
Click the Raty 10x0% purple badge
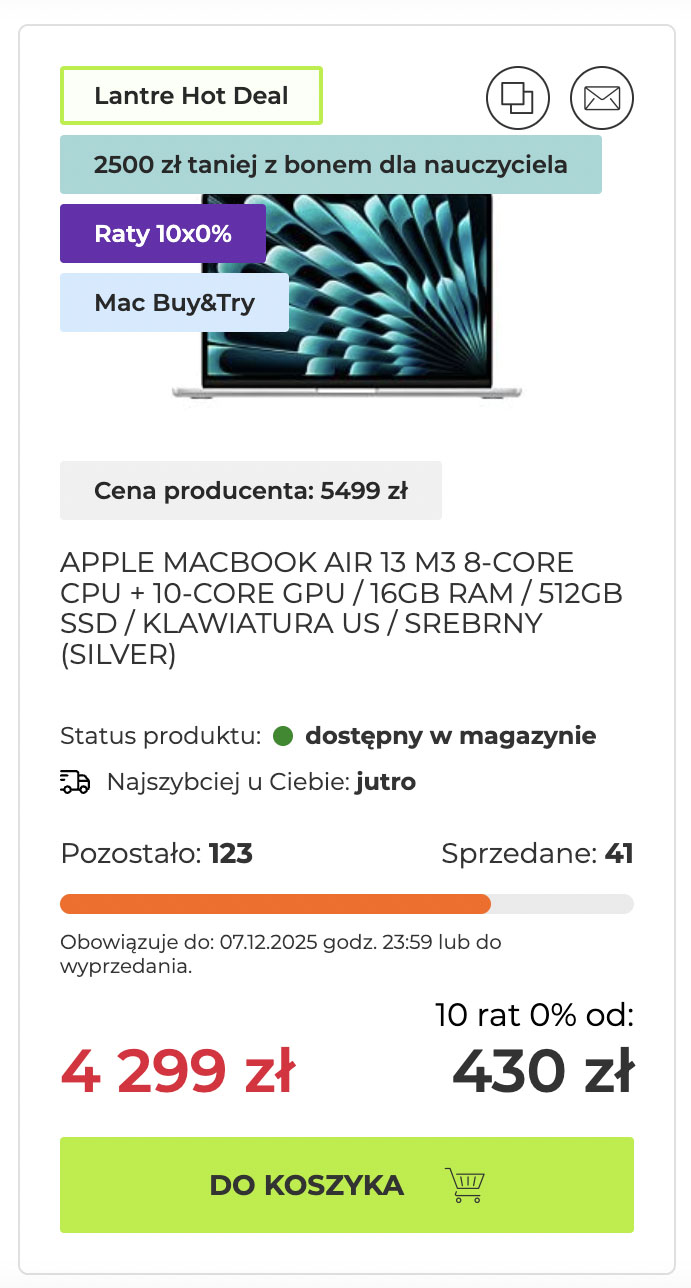point(163,234)
